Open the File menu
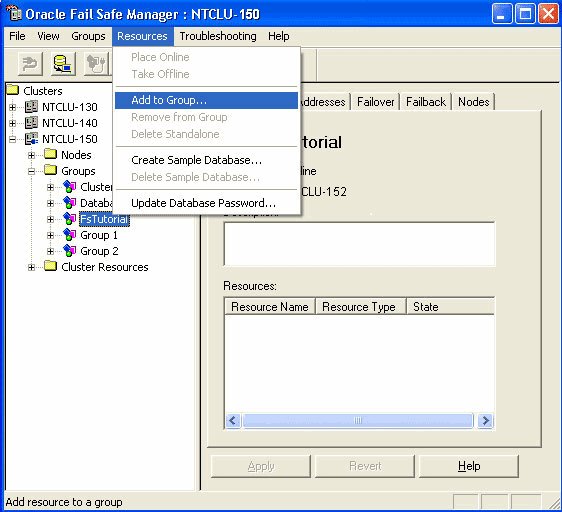Viewport: 562px width, 512px height. click(x=17, y=36)
